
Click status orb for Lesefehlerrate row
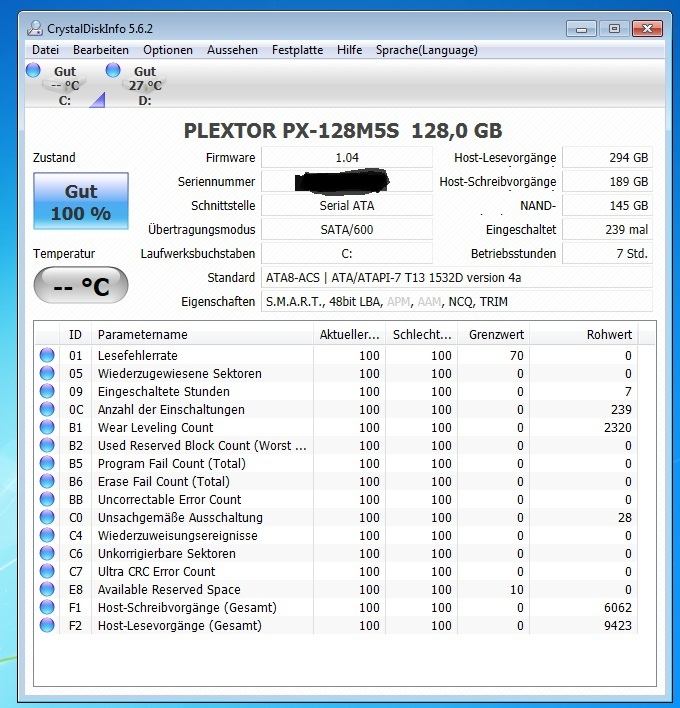click(x=47, y=355)
